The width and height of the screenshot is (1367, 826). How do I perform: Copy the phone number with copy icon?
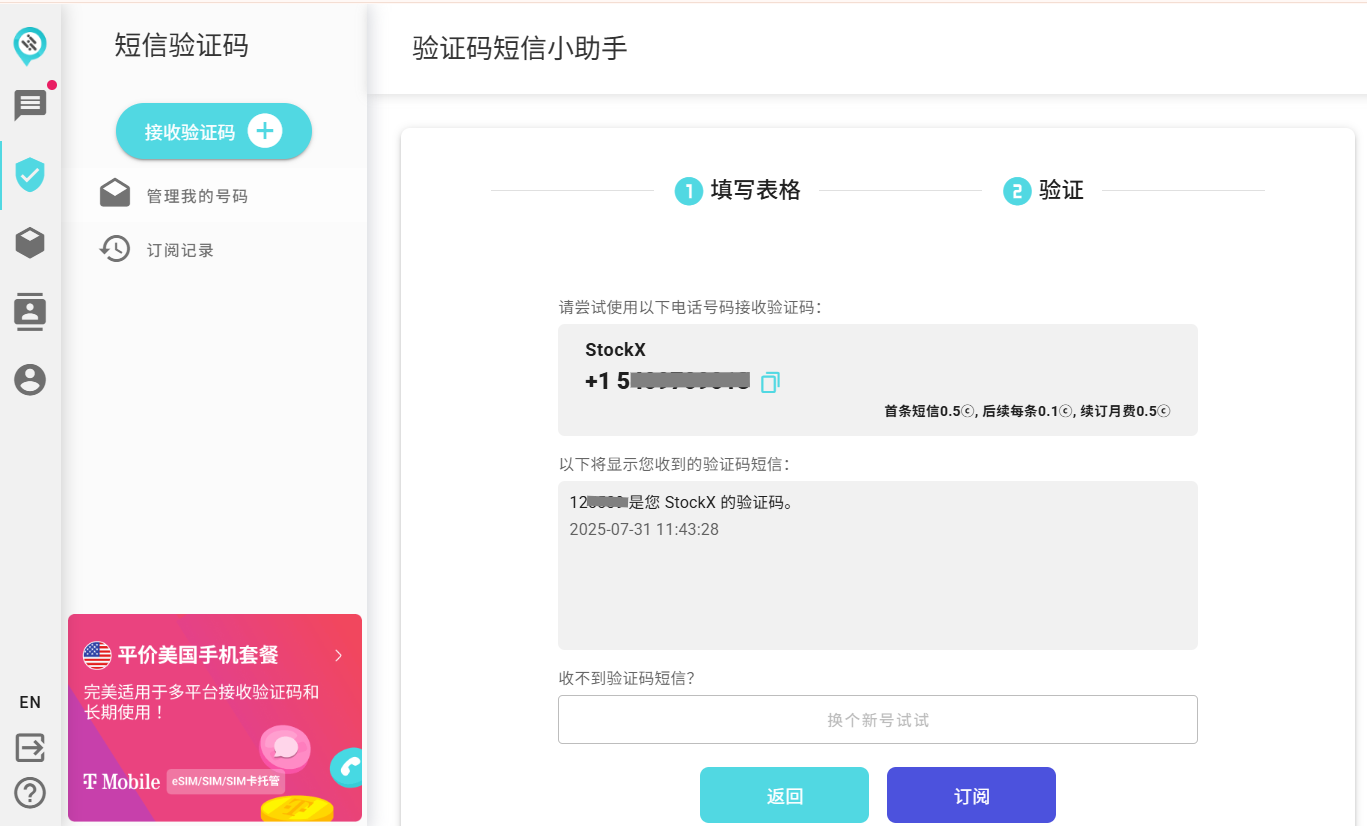pyautogui.click(x=770, y=382)
